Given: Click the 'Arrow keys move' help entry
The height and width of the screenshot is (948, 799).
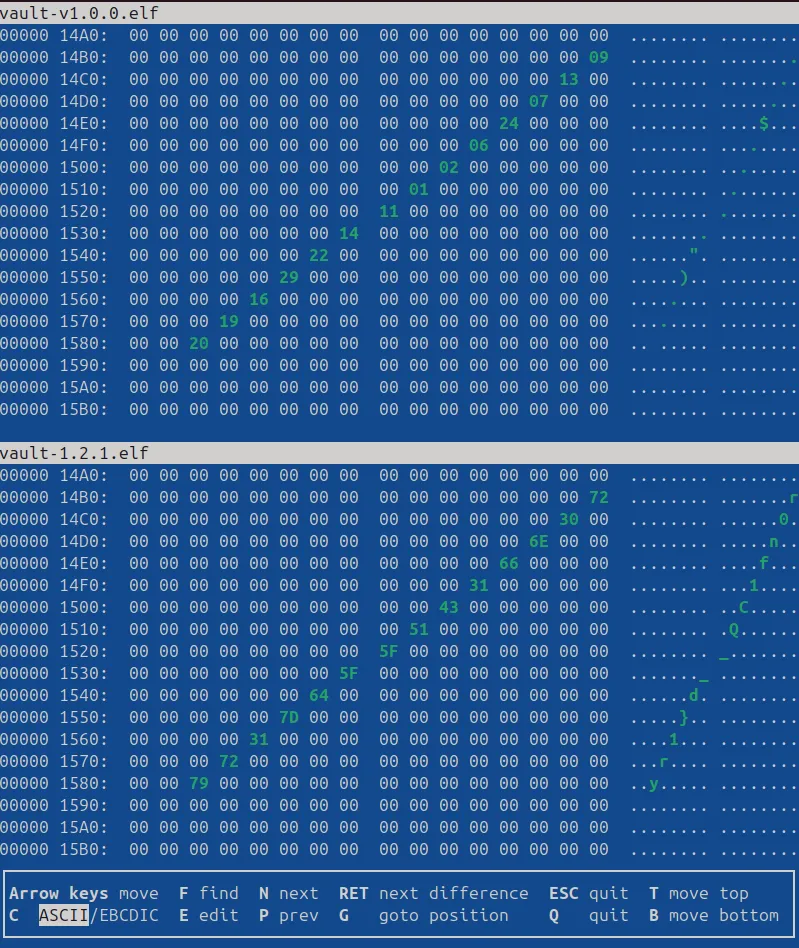Looking at the screenshot, I should pyautogui.click(x=83, y=894).
